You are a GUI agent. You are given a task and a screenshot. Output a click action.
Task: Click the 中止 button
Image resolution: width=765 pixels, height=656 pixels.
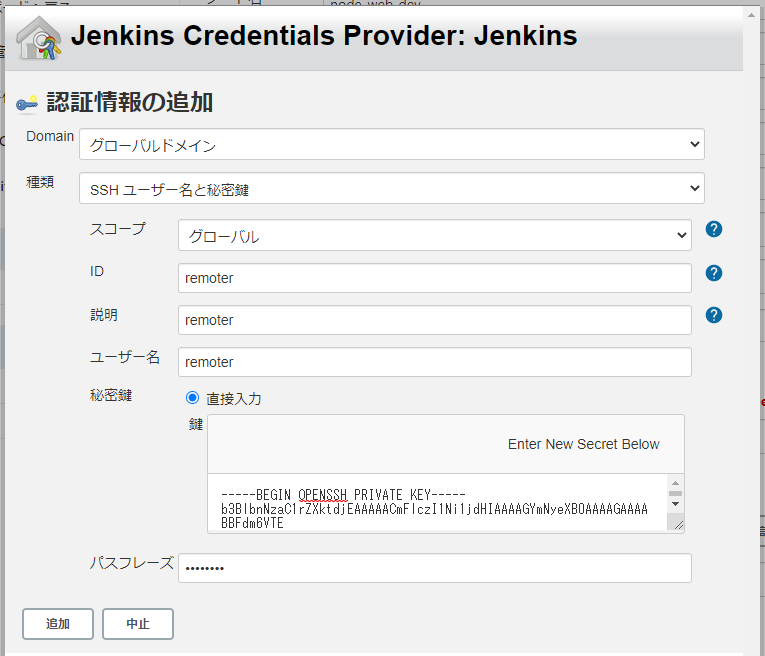tap(138, 623)
